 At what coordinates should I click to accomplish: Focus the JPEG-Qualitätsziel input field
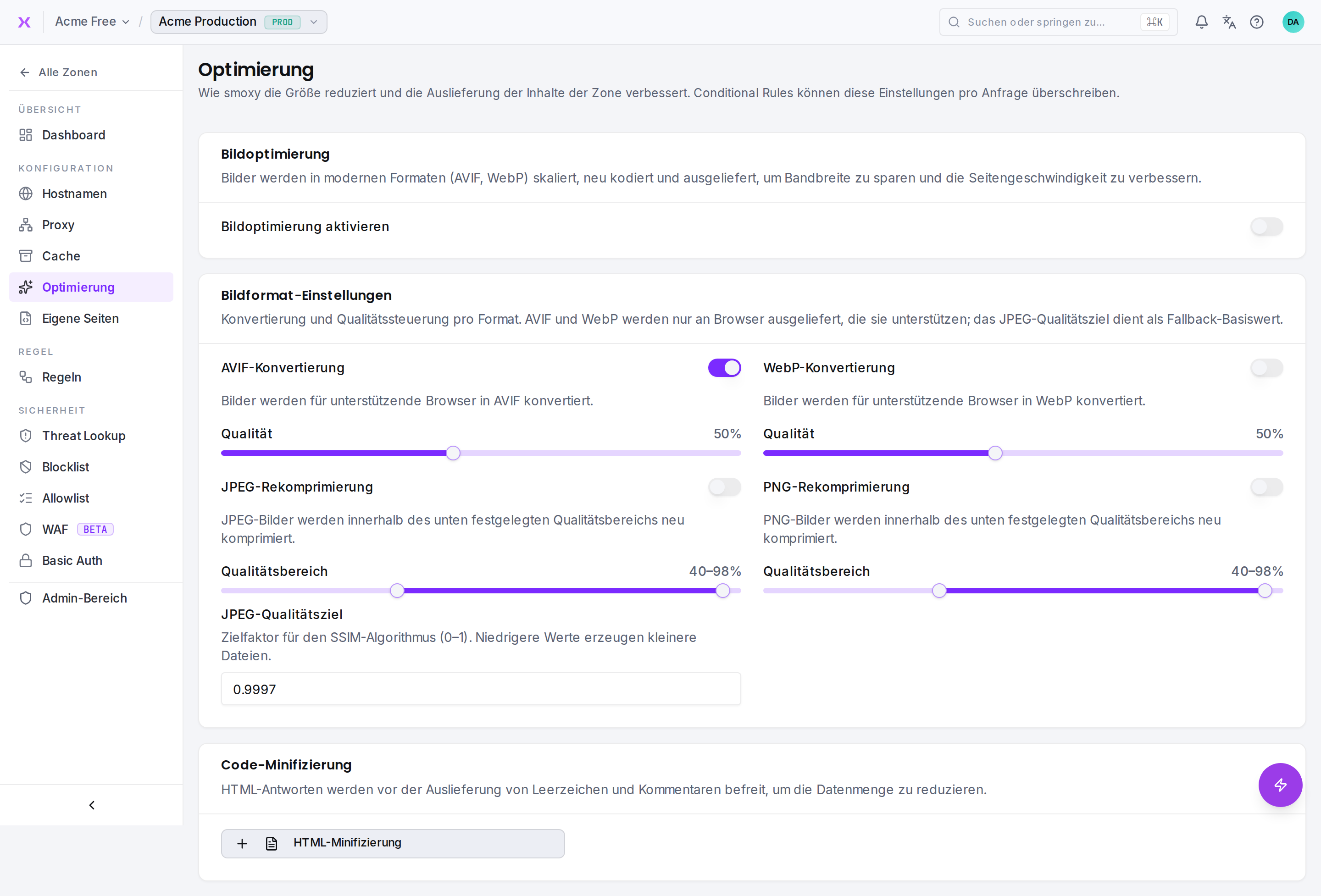(x=481, y=689)
